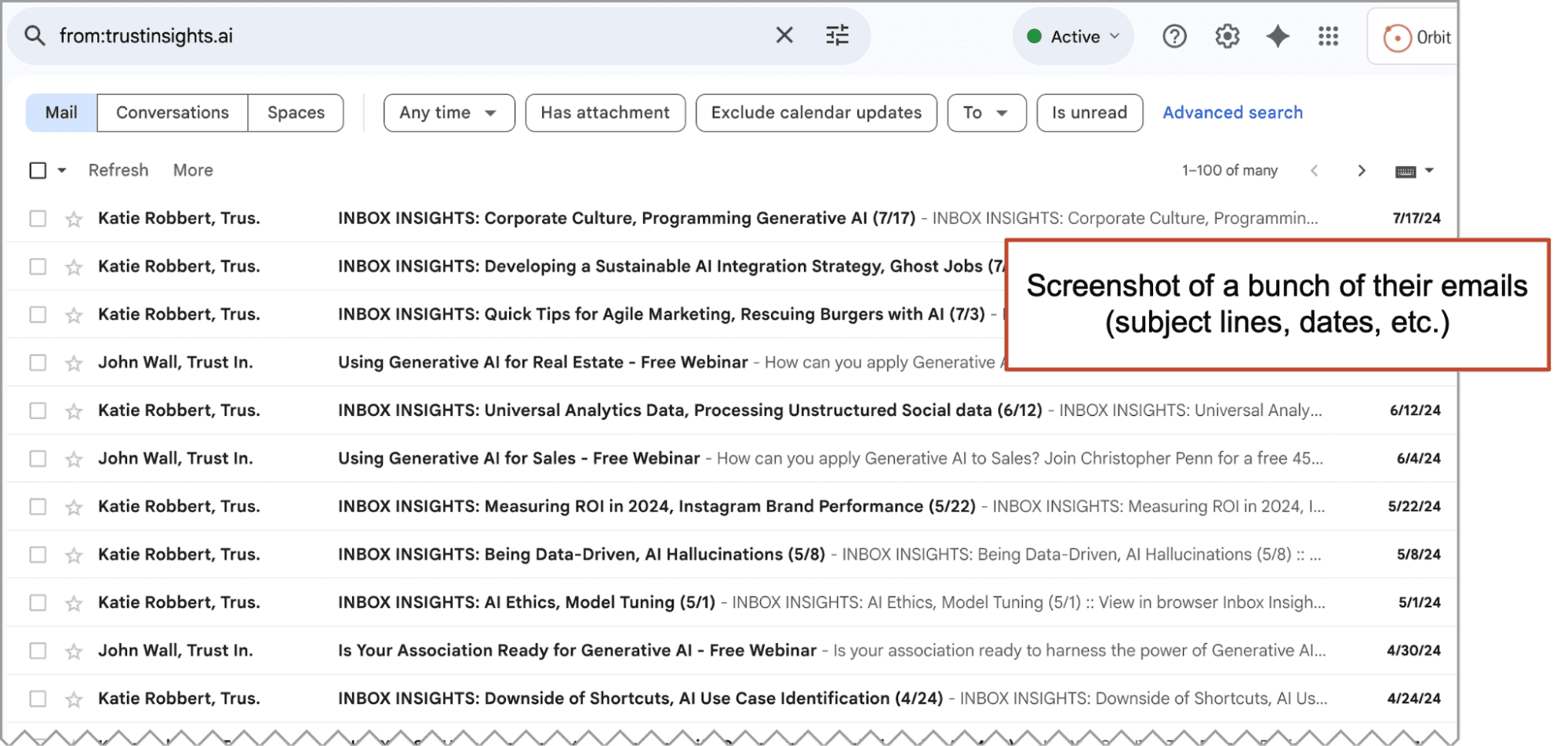1568x746 pixels.
Task: Click More in the list toolbar
Action: point(193,170)
